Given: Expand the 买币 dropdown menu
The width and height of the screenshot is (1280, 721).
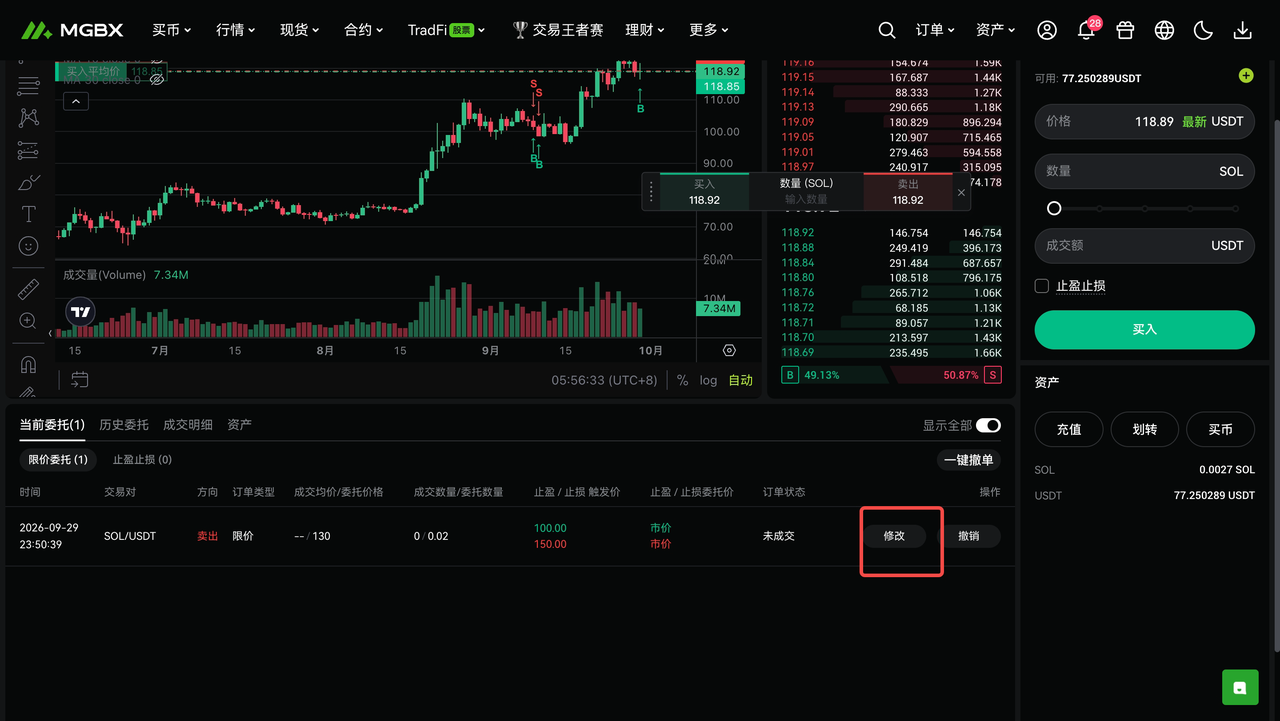Looking at the screenshot, I should pyautogui.click(x=171, y=30).
